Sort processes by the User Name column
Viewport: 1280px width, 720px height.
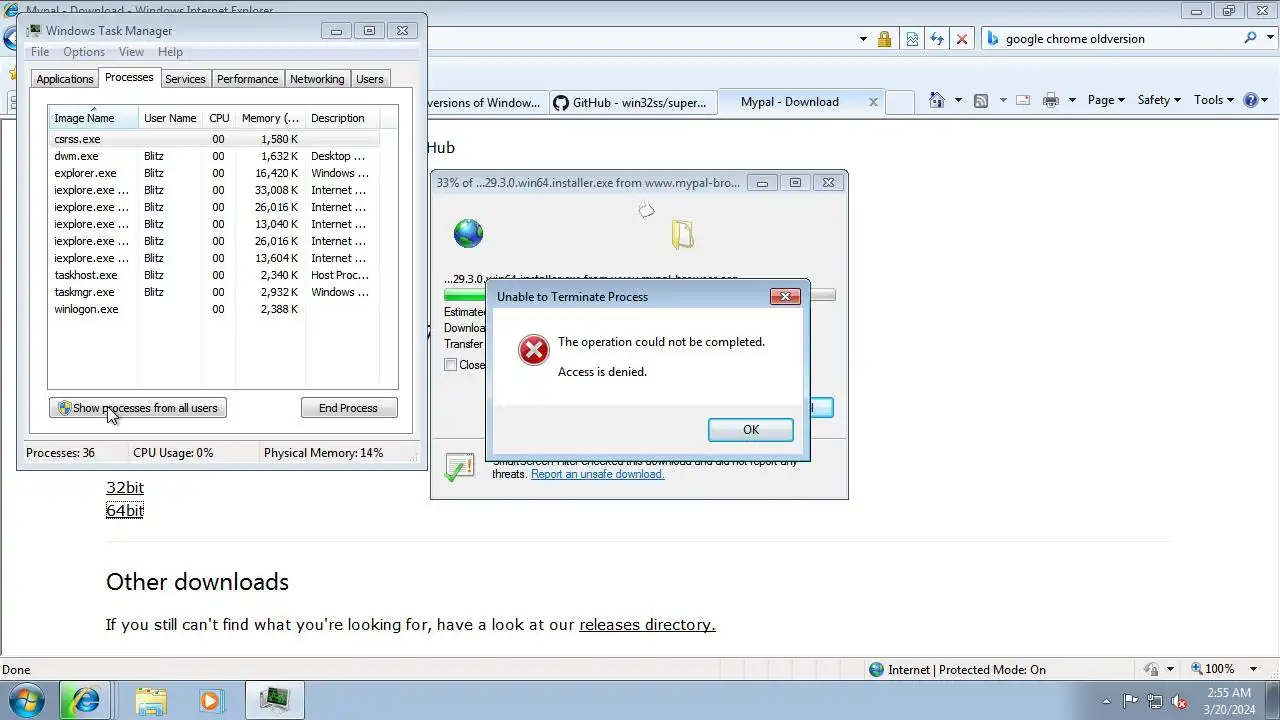(170, 118)
